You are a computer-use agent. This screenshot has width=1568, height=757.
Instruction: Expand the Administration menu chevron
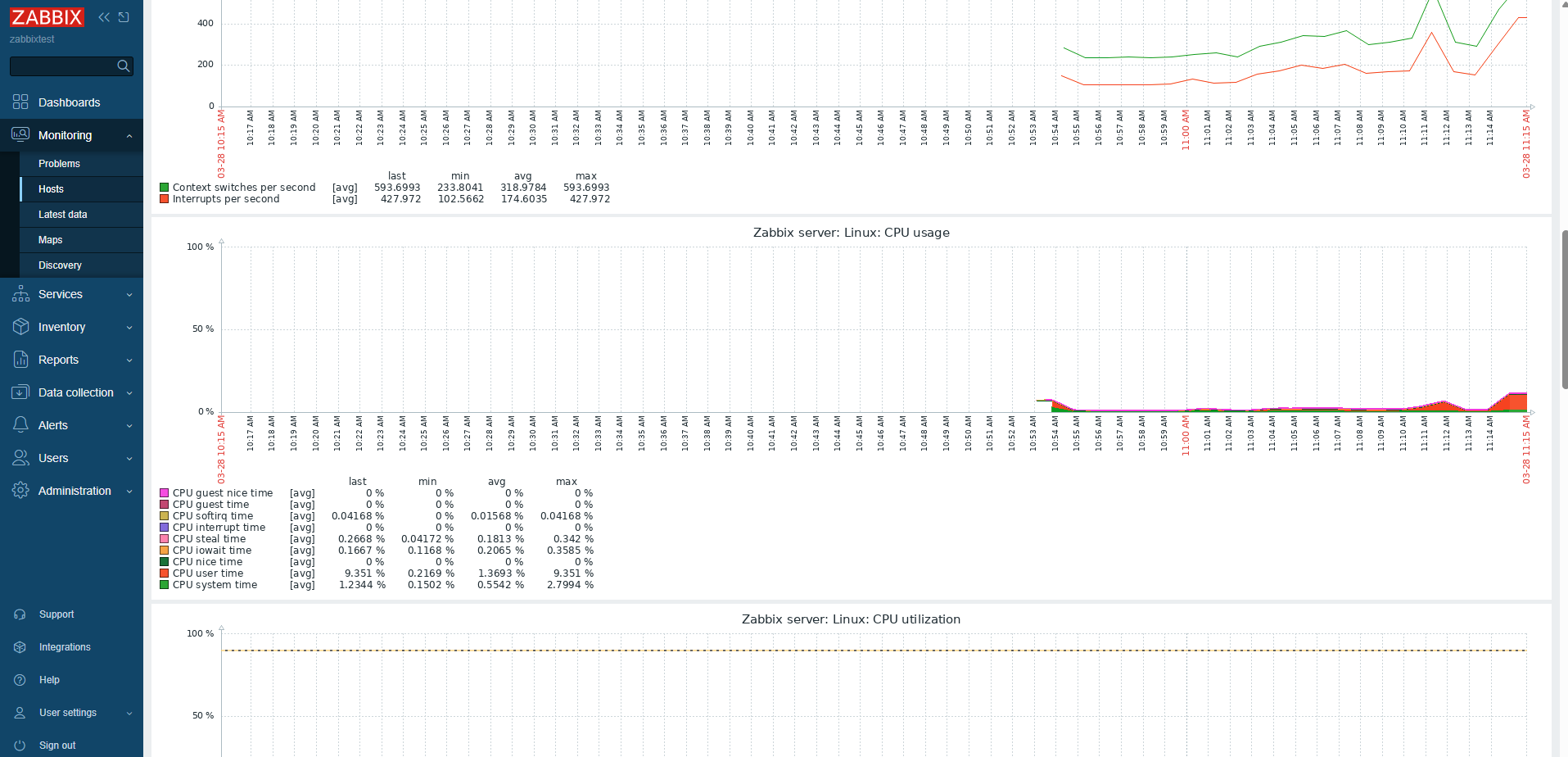(x=129, y=492)
